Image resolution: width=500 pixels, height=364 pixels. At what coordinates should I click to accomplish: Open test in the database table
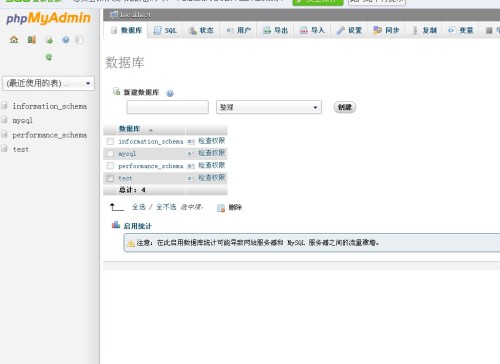pos(125,178)
